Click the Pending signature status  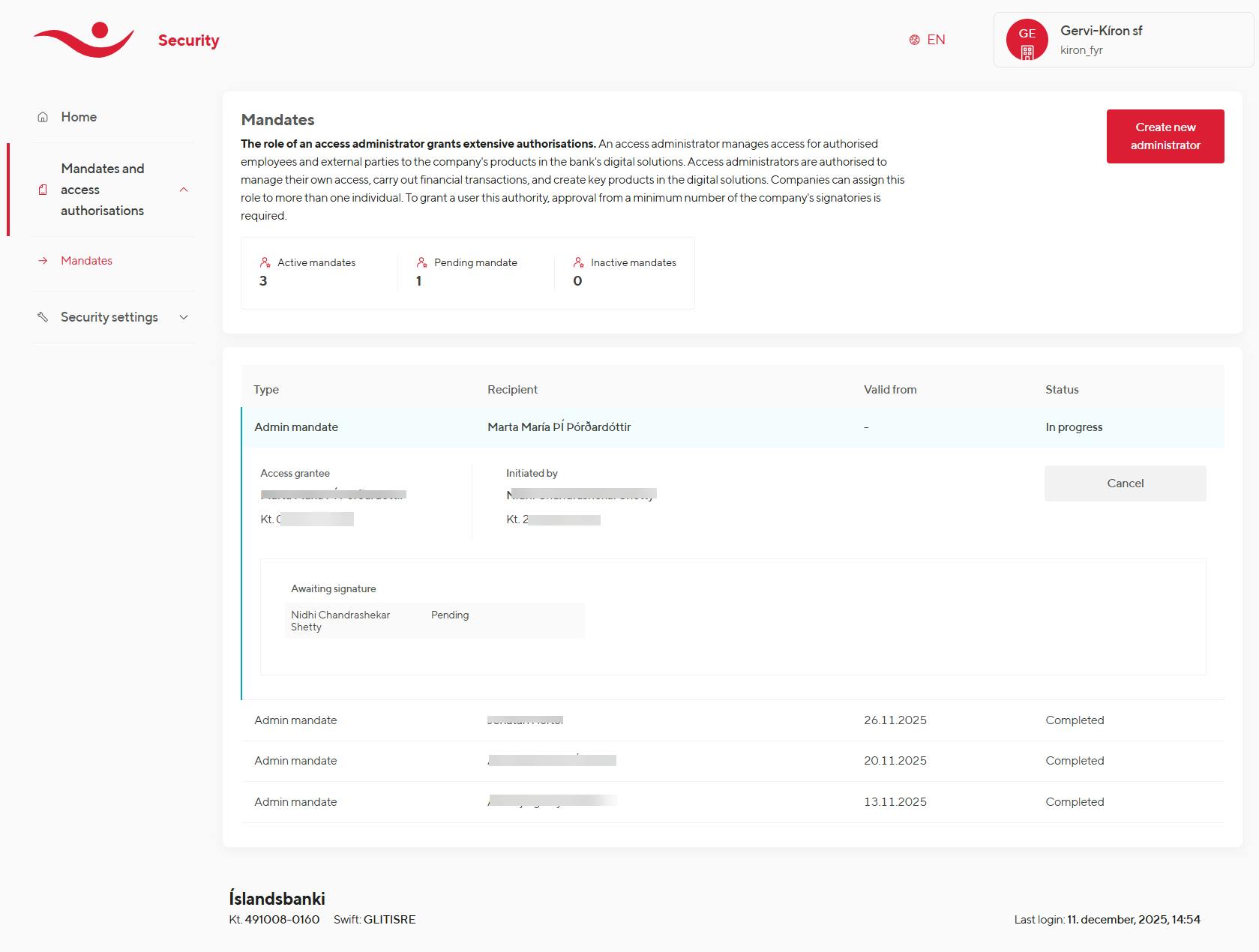click(450, 615)
